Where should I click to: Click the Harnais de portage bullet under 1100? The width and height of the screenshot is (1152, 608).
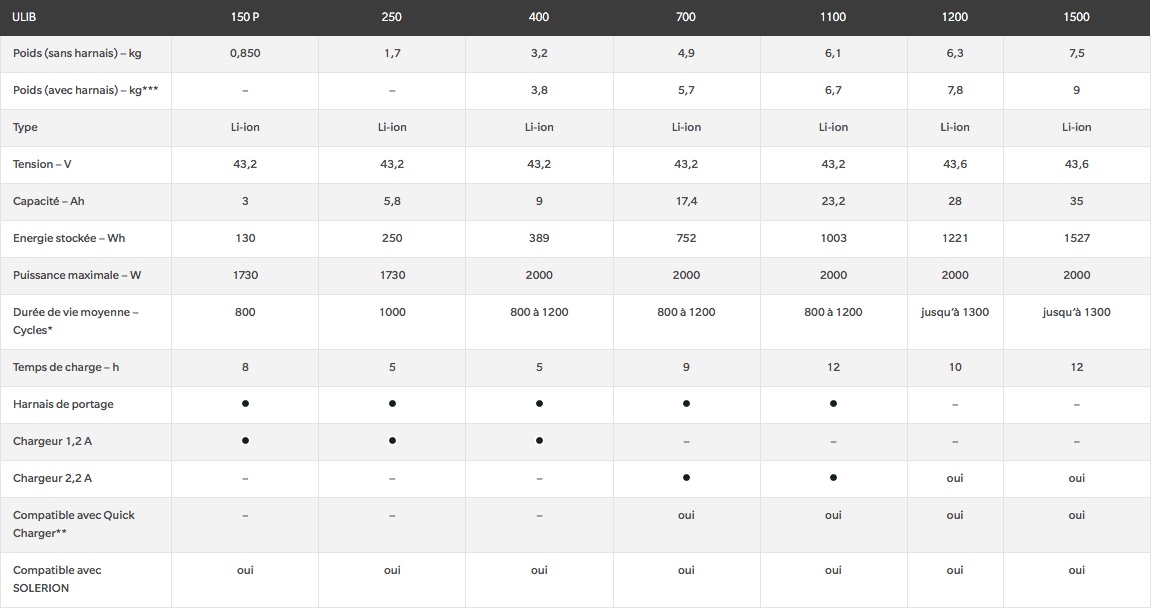[833, 404]
